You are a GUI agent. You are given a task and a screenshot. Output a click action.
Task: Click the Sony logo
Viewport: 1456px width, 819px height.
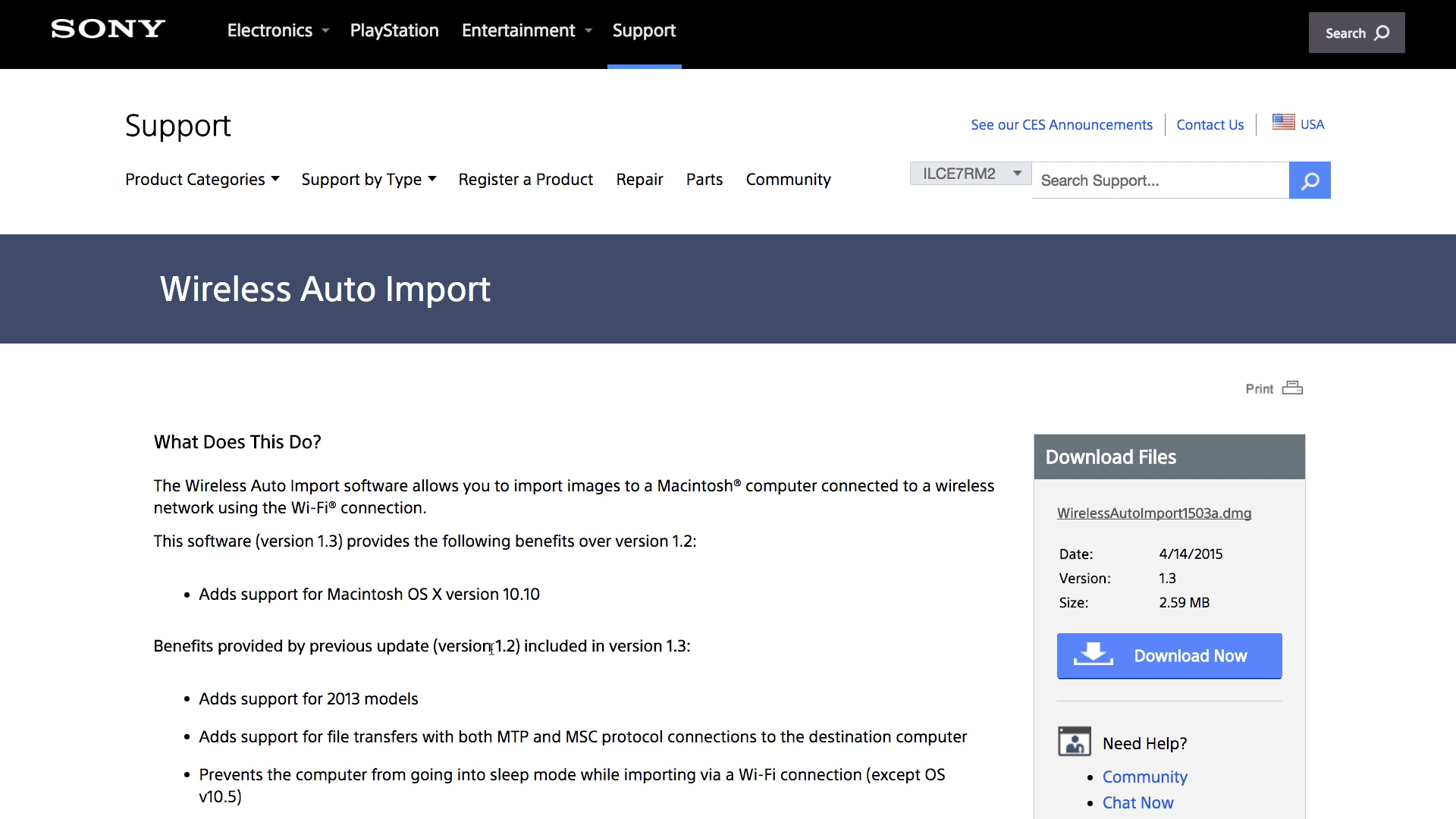click(x=108, y=29)
